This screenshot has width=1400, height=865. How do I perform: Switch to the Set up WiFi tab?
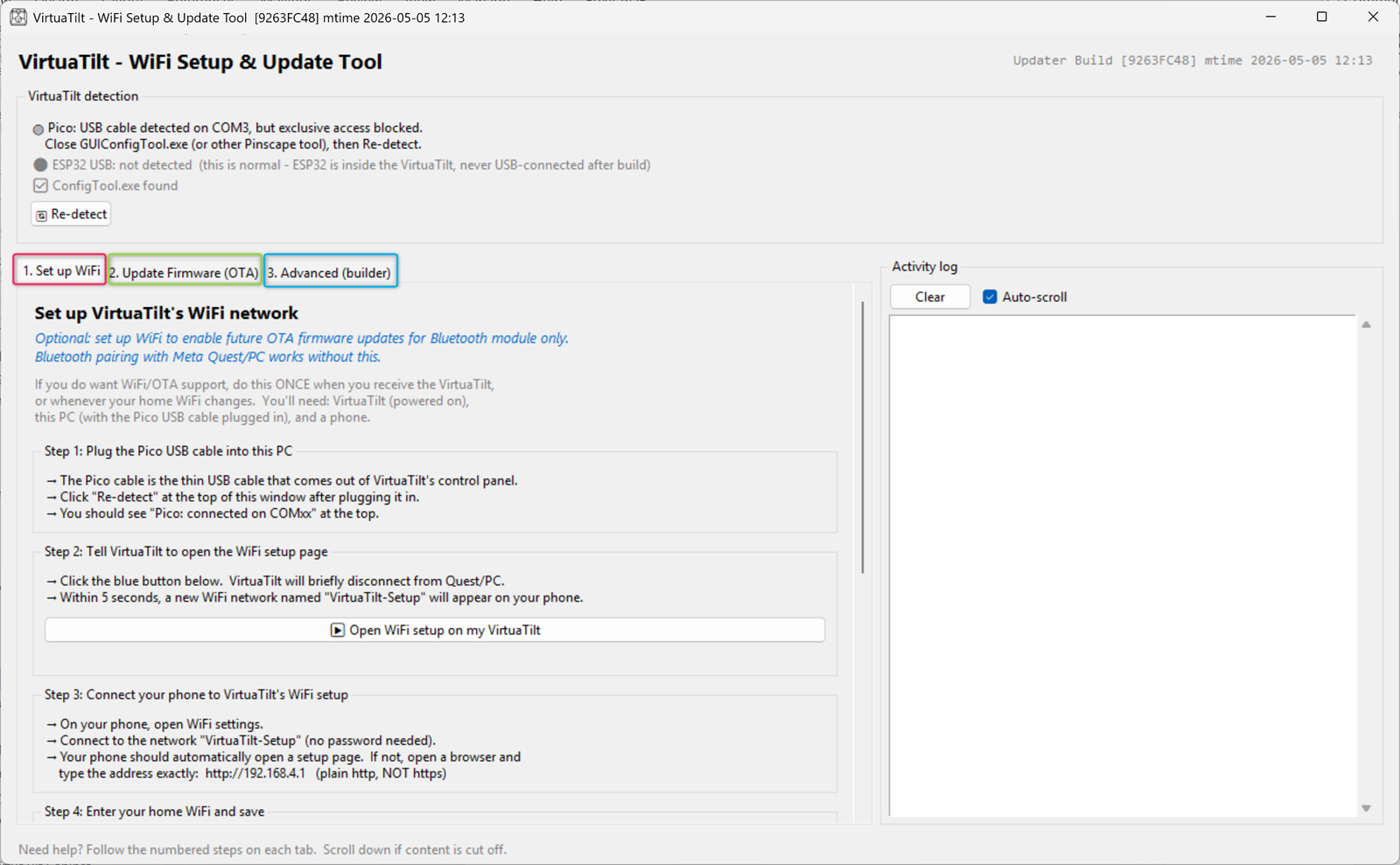tap(60, 270)
